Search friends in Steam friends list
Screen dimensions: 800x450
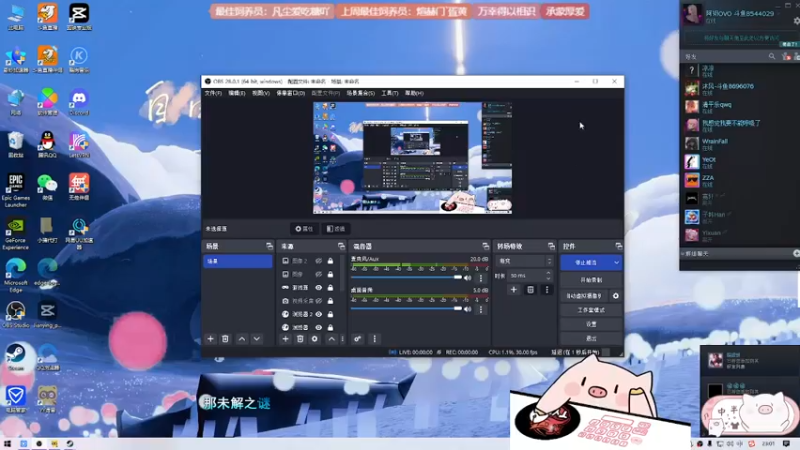pos(772,56)
